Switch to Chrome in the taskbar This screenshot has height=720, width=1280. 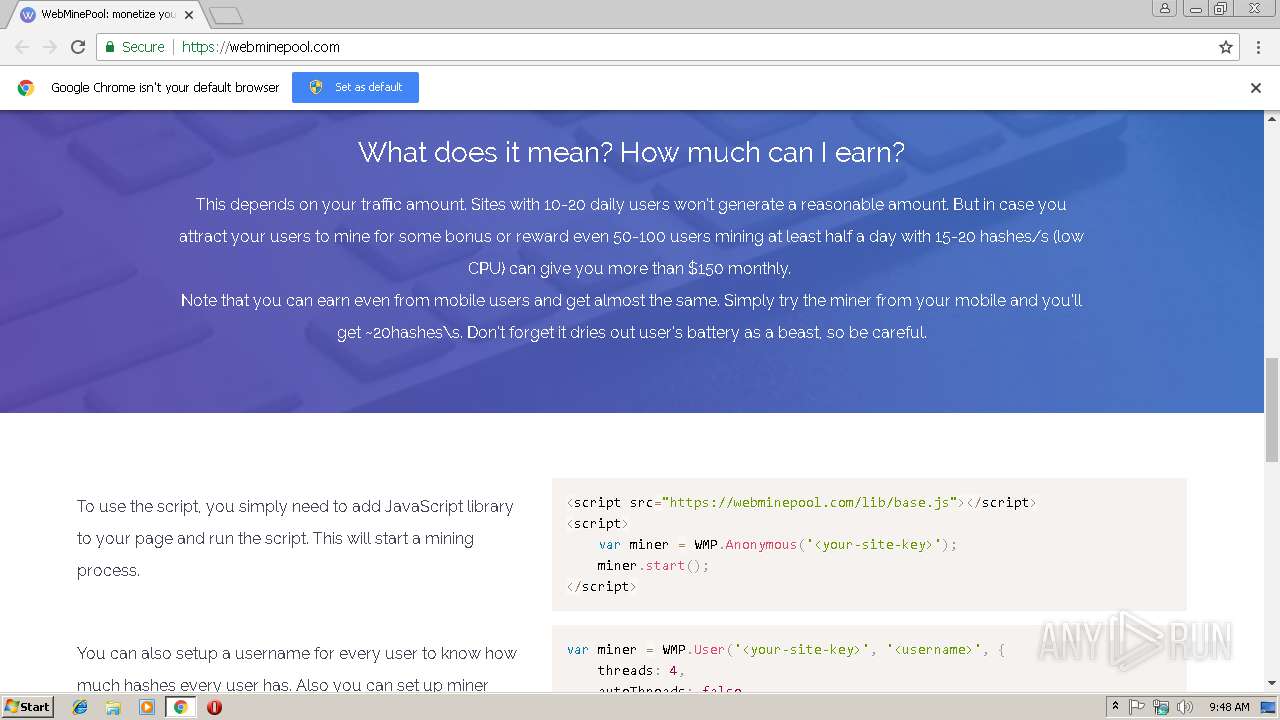(x=180, y=707)
